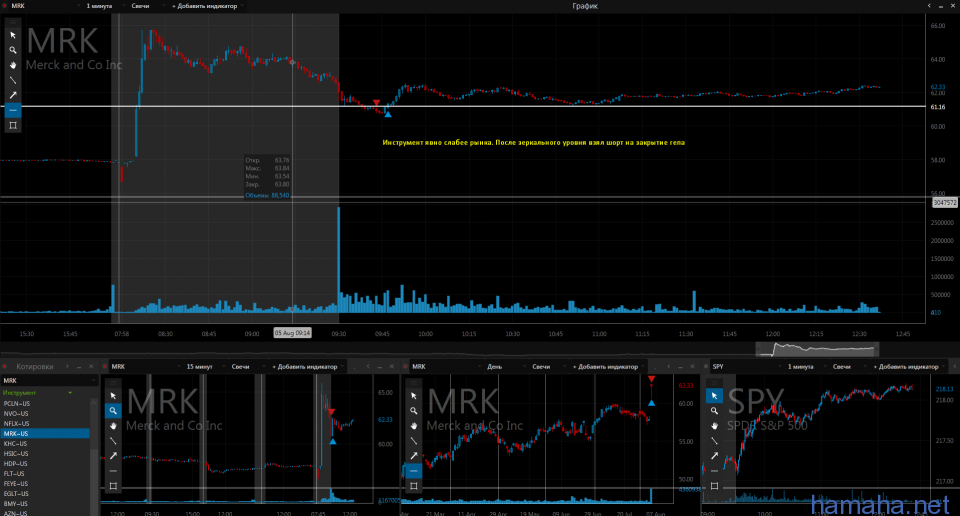
Task: Select KHC–US in quotes list
Action: (x=45, y=444)
